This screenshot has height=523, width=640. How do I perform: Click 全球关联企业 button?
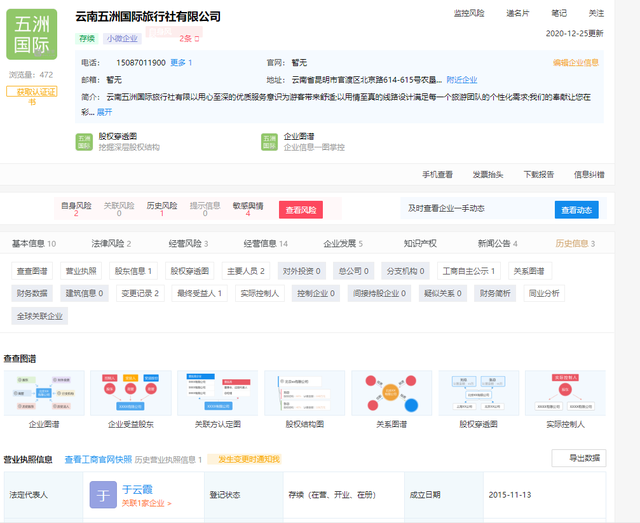(40, 316)
